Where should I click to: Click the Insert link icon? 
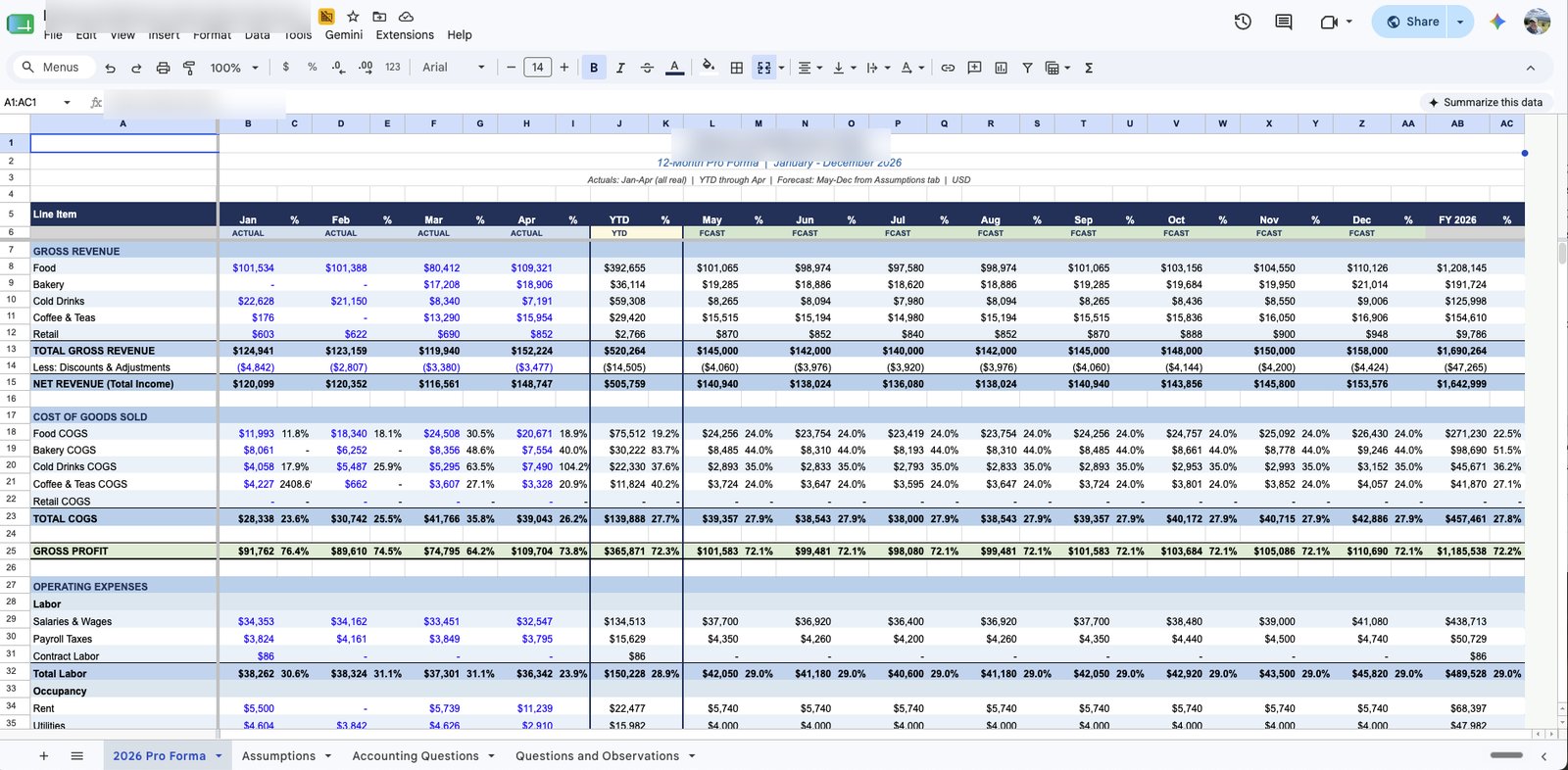pos(948,68)
